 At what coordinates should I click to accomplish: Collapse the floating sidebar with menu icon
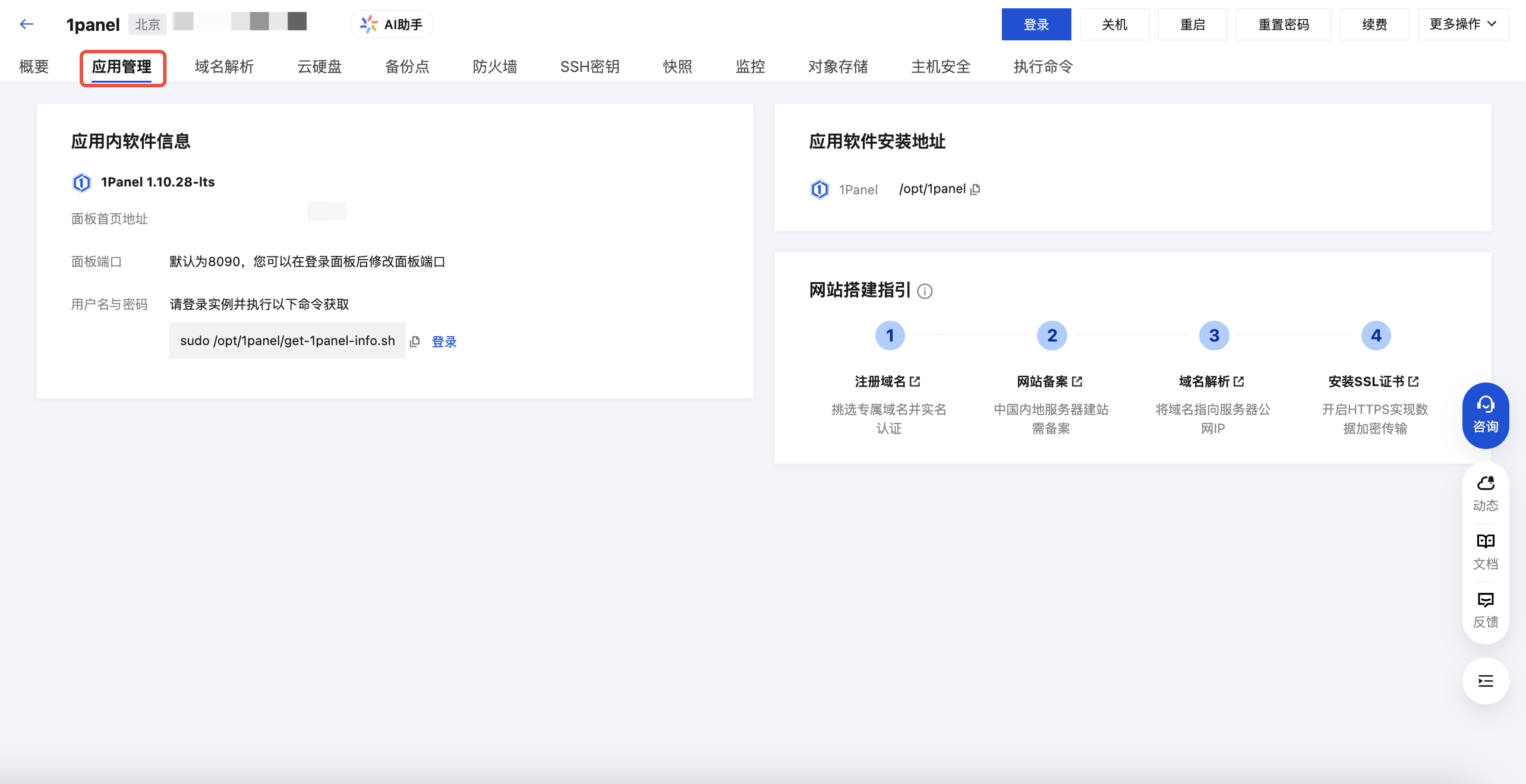click(x=1486, y=681)
